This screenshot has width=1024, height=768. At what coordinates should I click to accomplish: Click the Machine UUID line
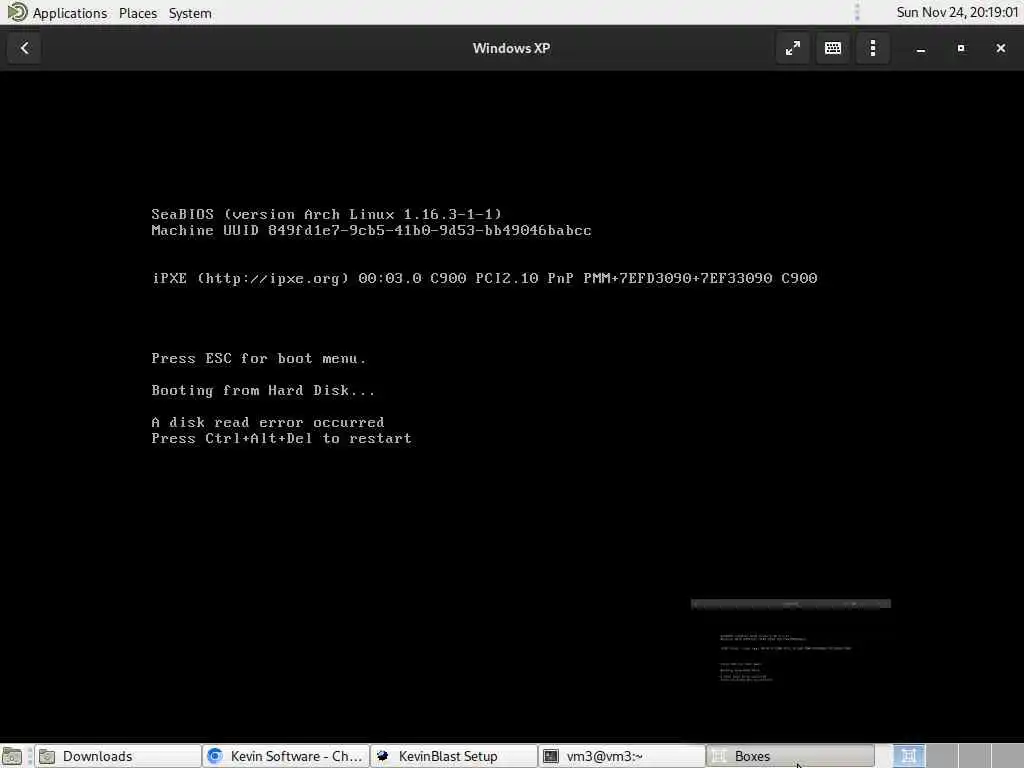click(x=372, y=231)
